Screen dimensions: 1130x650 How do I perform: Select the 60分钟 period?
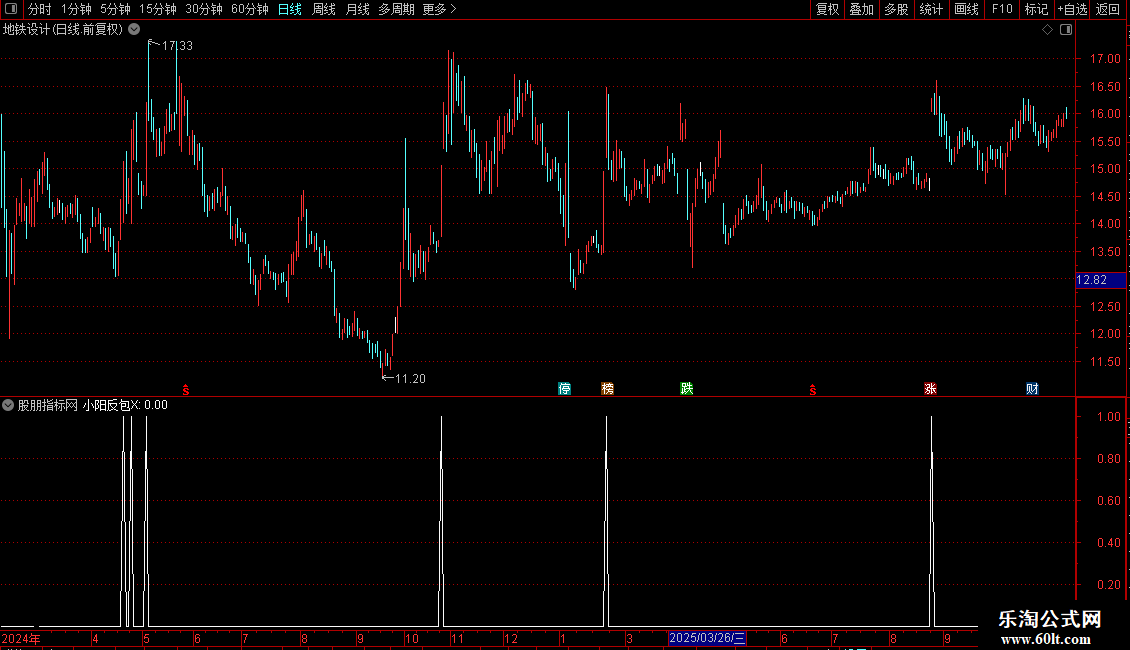tap(250, 9)
